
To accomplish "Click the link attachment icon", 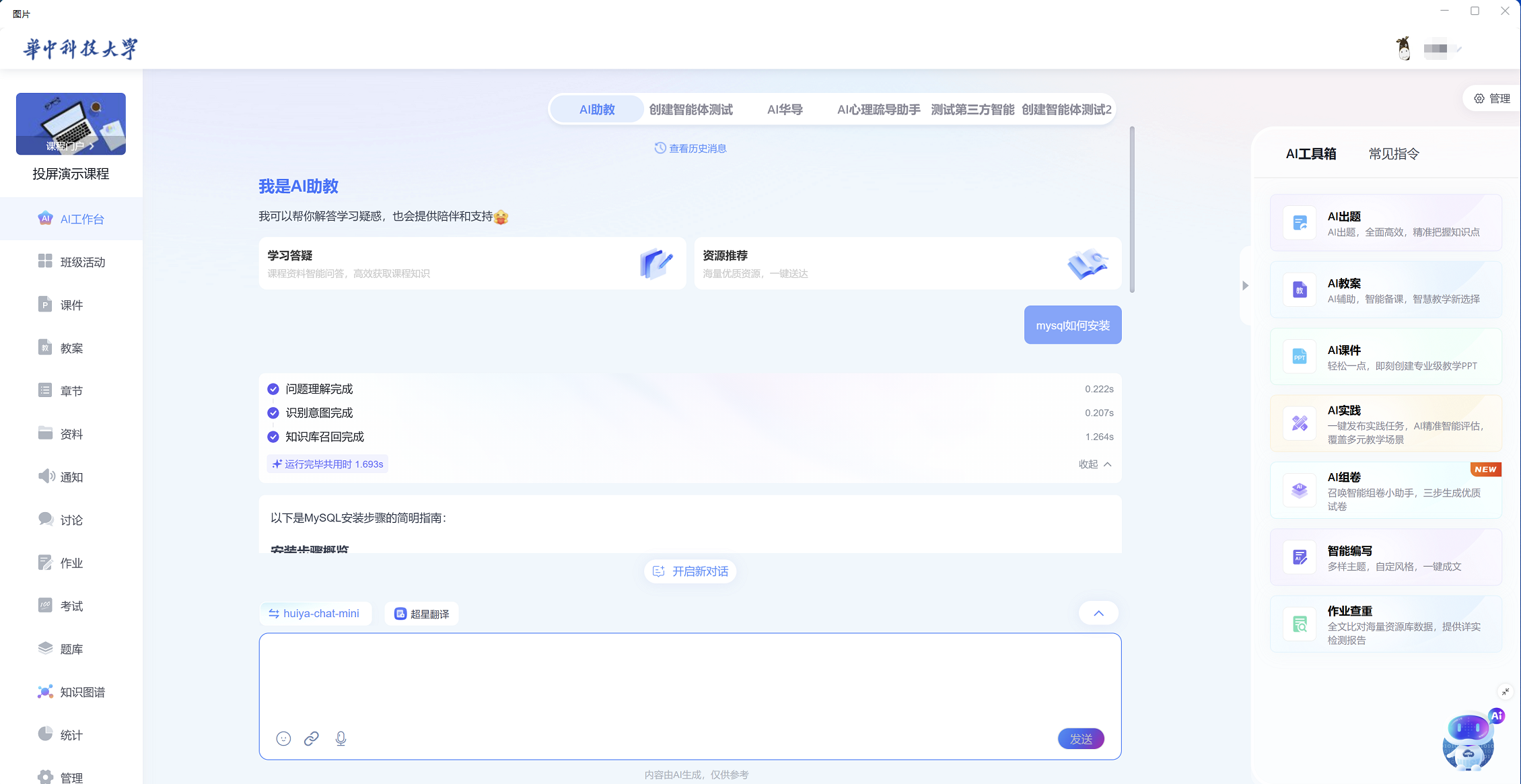I will pyautogui.click(x=311, y=738).
